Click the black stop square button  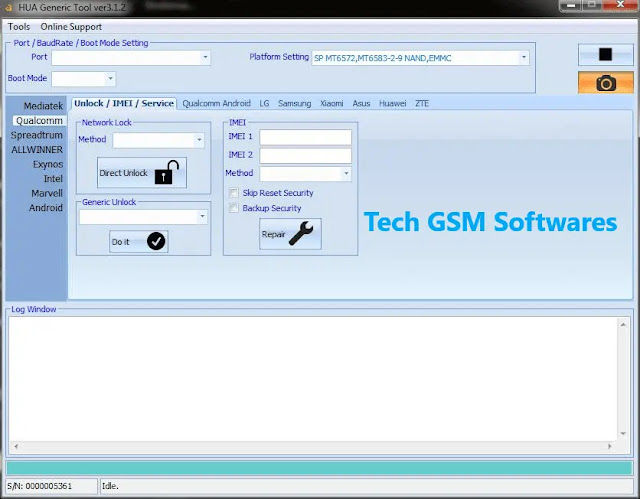[605, 54]
